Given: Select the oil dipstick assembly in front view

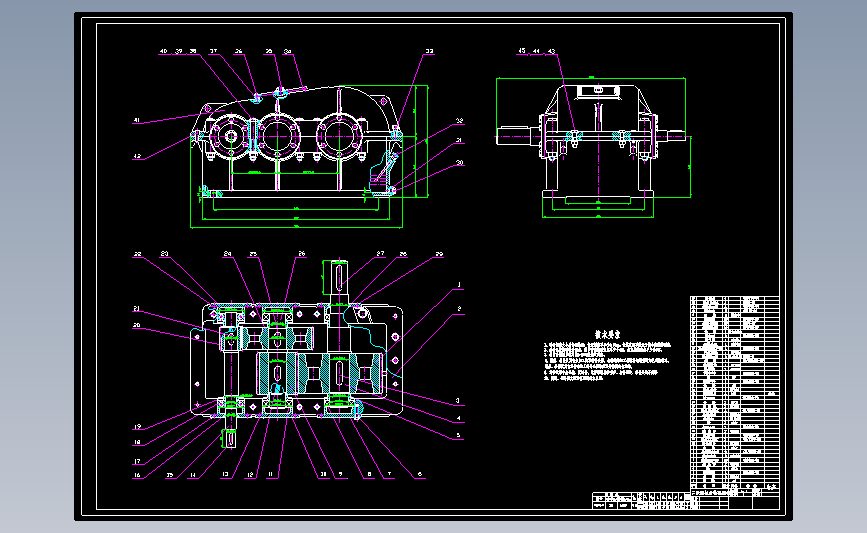Looking at the screenshot, I should [x=384, y=170].
